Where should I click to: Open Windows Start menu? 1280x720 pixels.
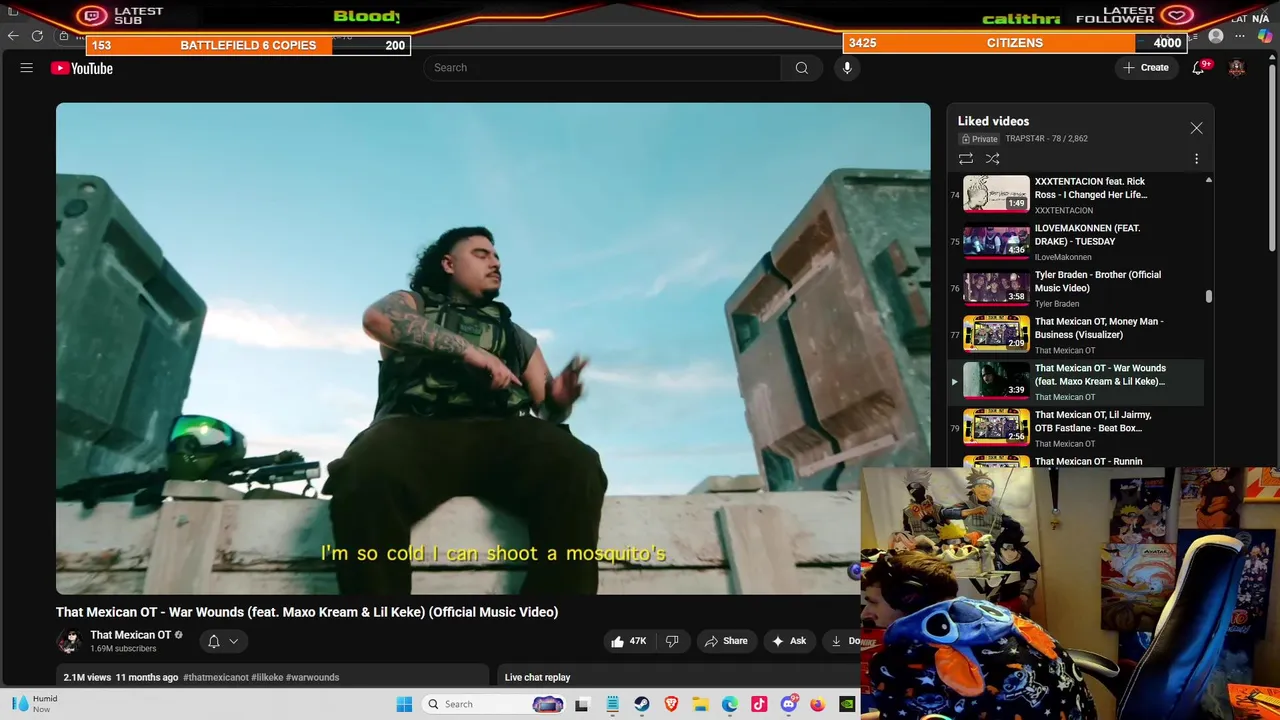click(404, 704)
